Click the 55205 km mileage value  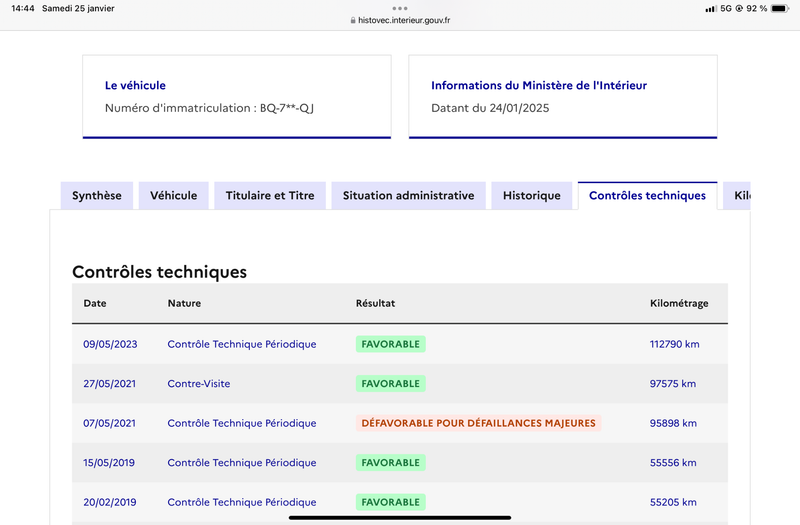(673, 502)
